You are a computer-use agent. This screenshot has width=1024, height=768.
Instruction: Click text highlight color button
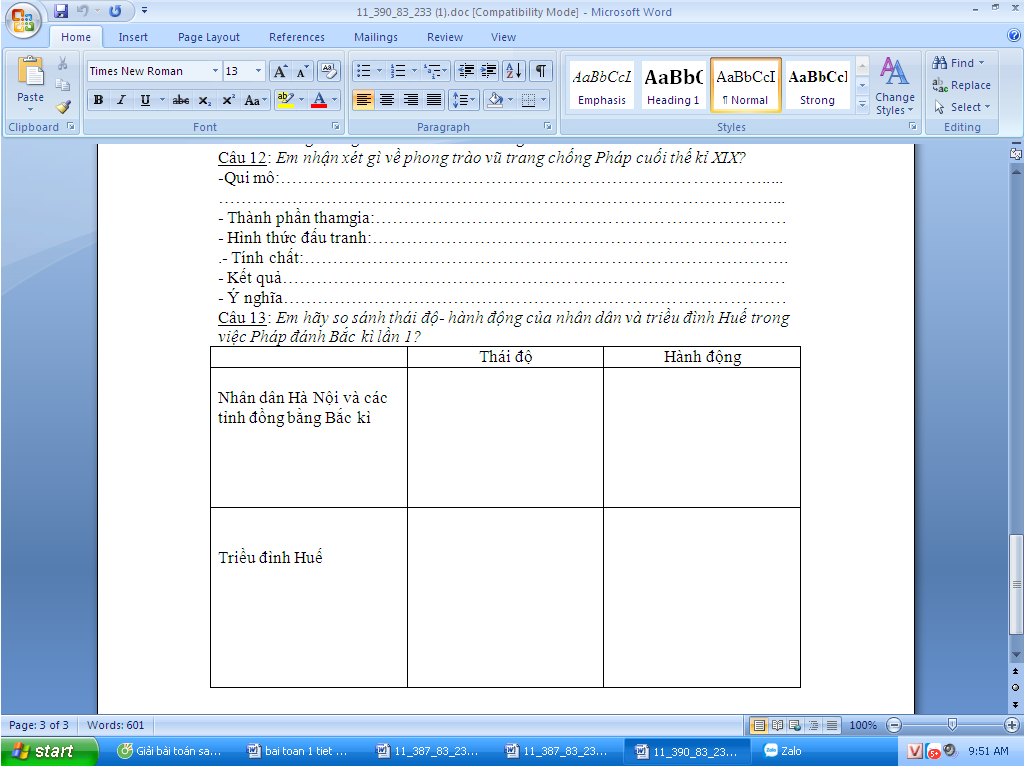point(285,100)
